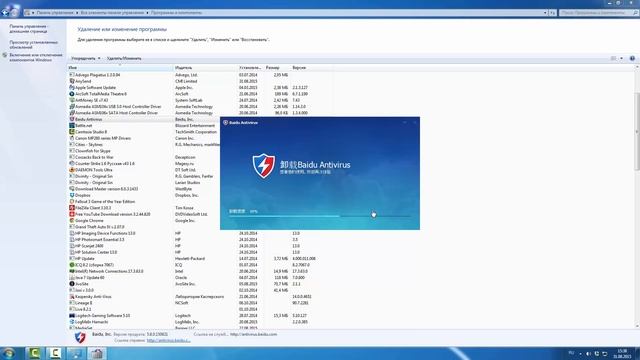
Task: Select the Grand Theft Auto IV row
Action: [x=144, y=227]
